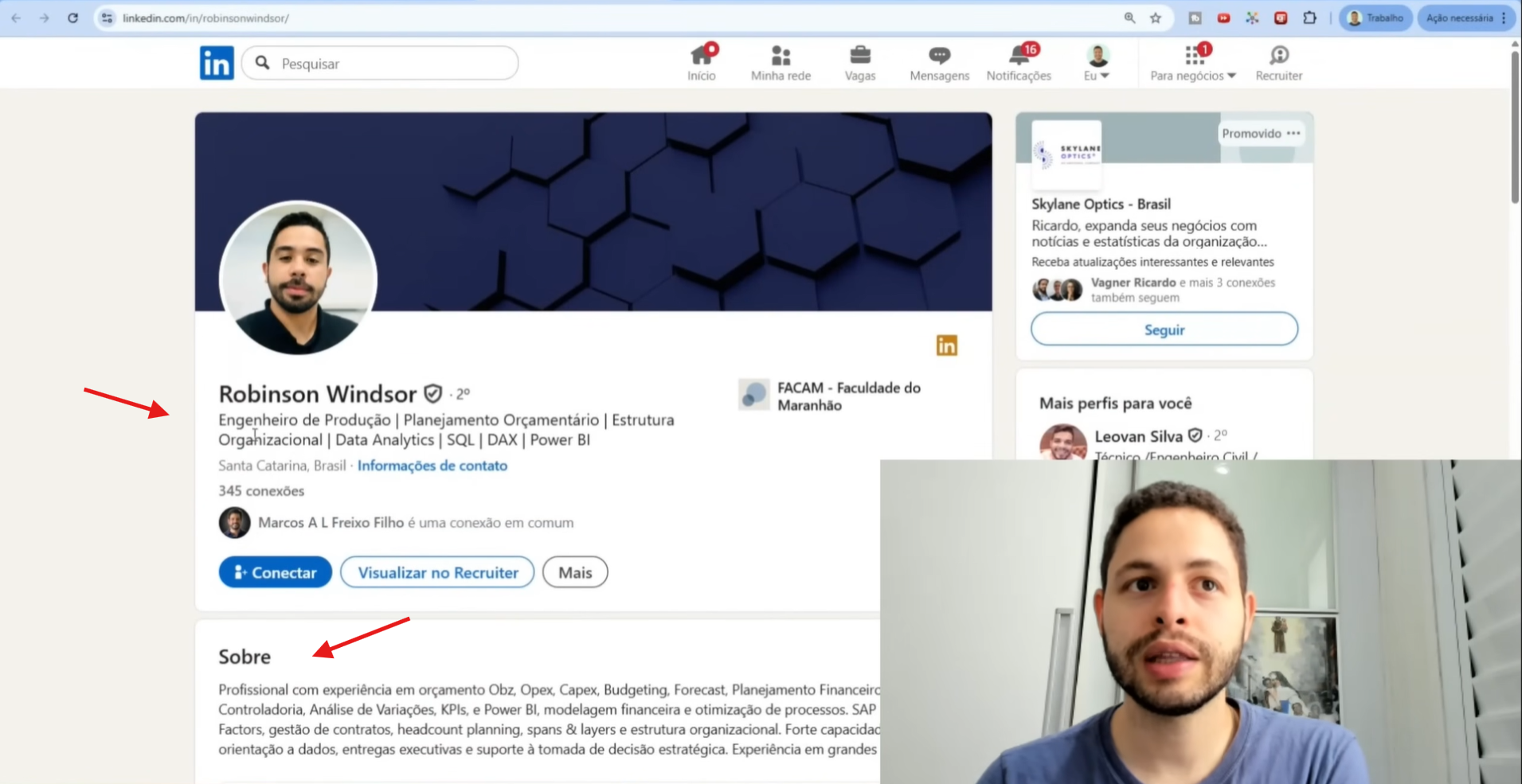Click the Skylane Optics logo
Viewport: 1522px width, 784px height.
pyautogui.click(x=1066, y=154)
